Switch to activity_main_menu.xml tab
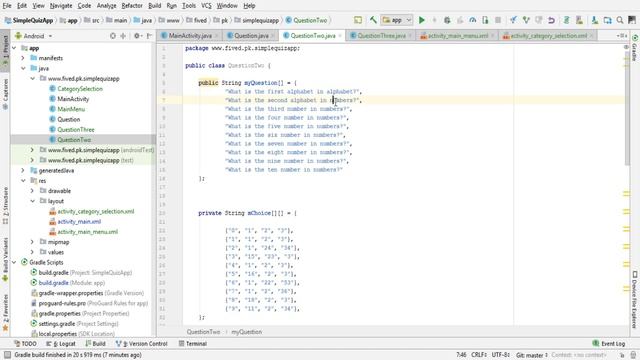Screen dimensions: 640x360 [x=457, y=36]
